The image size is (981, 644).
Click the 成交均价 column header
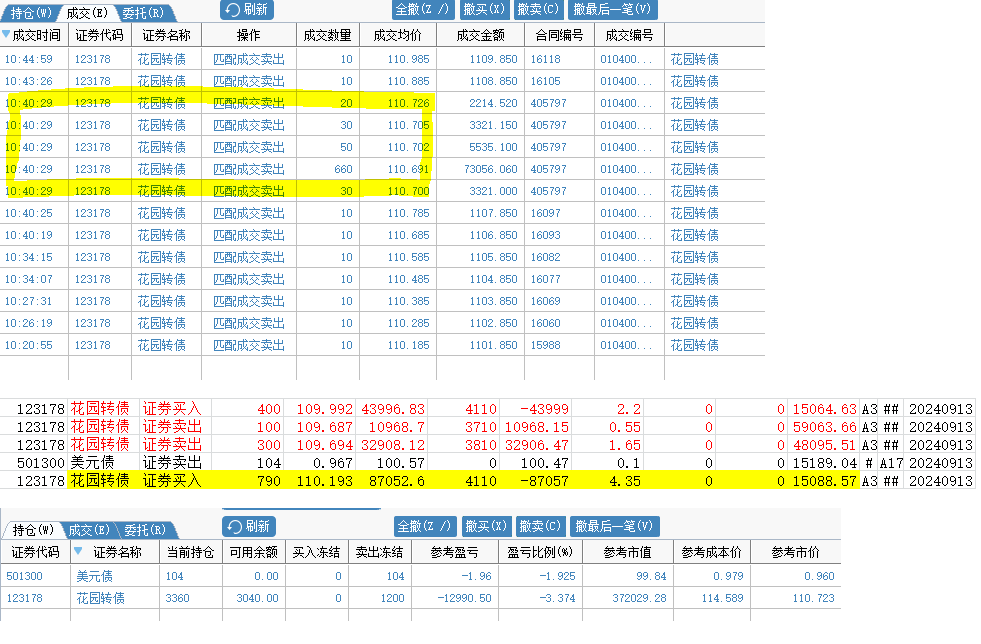coord(398,35)
